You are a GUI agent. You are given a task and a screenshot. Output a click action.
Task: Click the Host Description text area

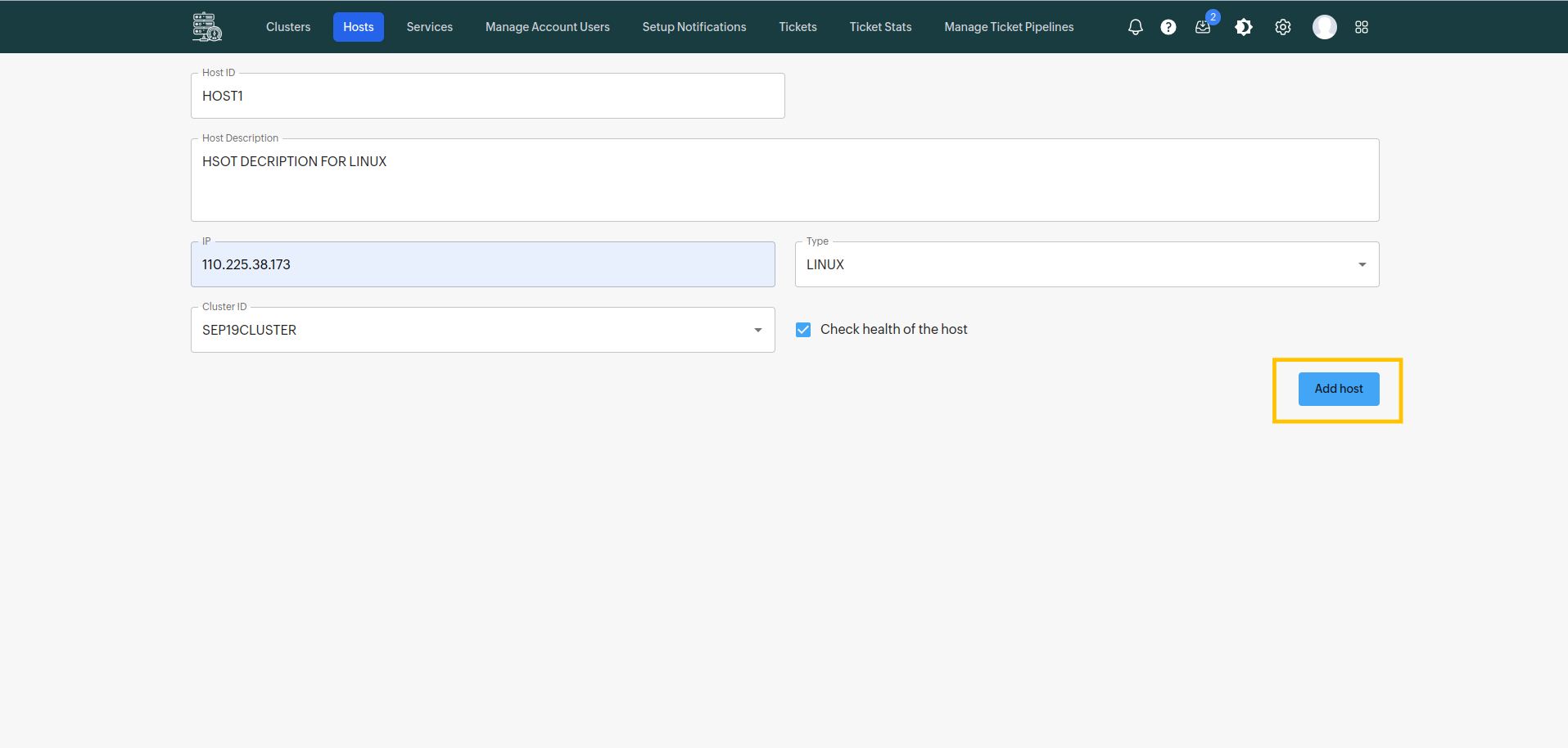pyautogui.click(x=785, y=180)
